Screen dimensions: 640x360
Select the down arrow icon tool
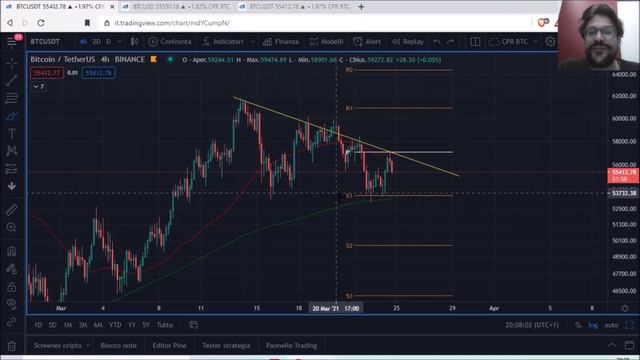pos(11,186)
